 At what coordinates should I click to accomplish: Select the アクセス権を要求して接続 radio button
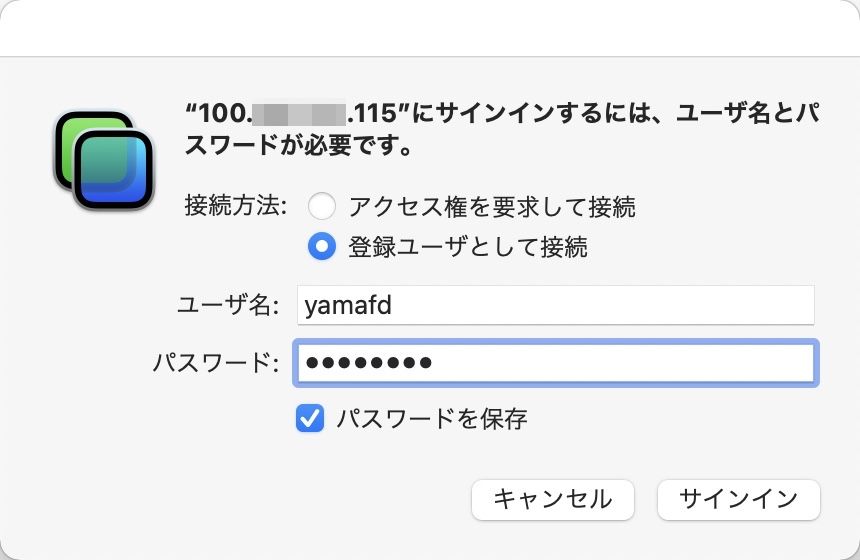pos(321,206)
